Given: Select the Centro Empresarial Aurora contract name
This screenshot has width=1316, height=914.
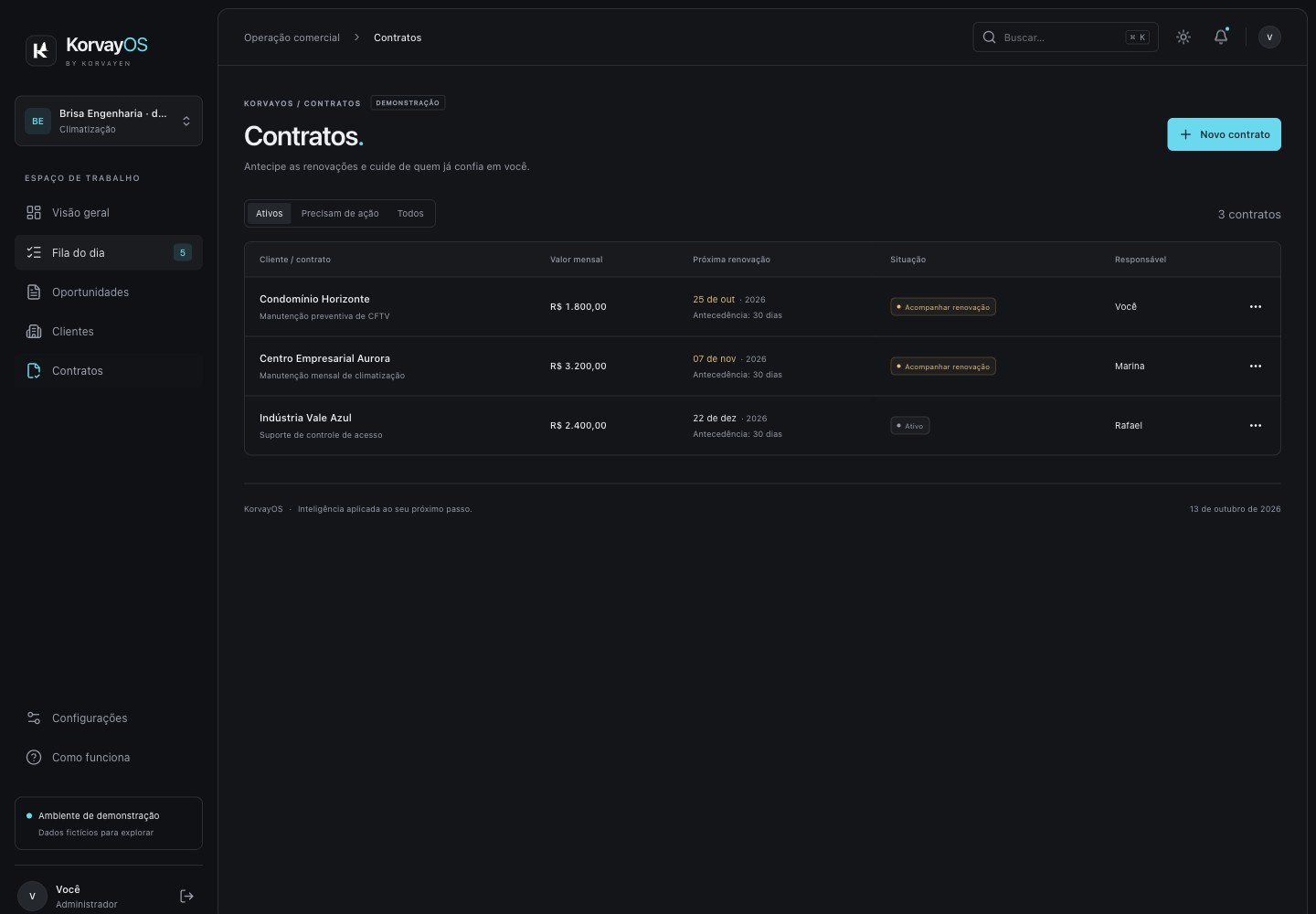Looking at the screenshot, I should click(324, 358).
